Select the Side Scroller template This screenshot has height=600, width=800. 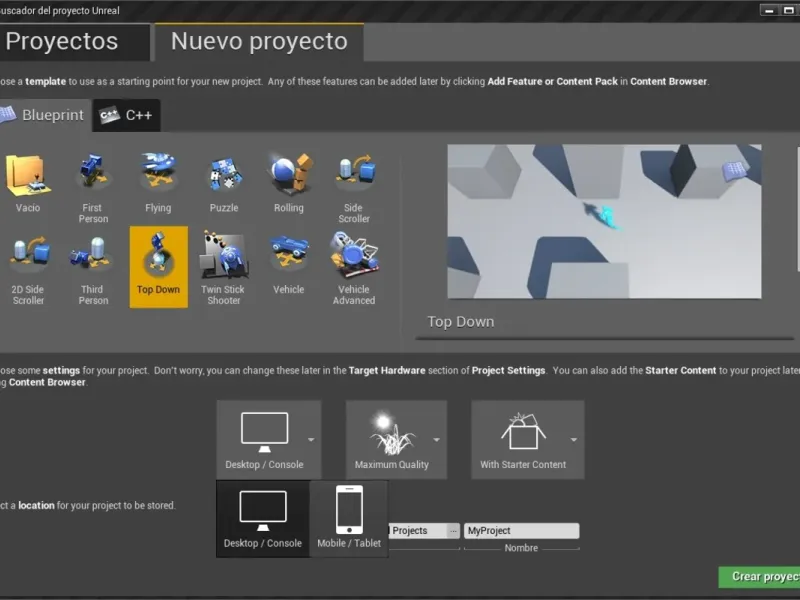click(354, 187)
